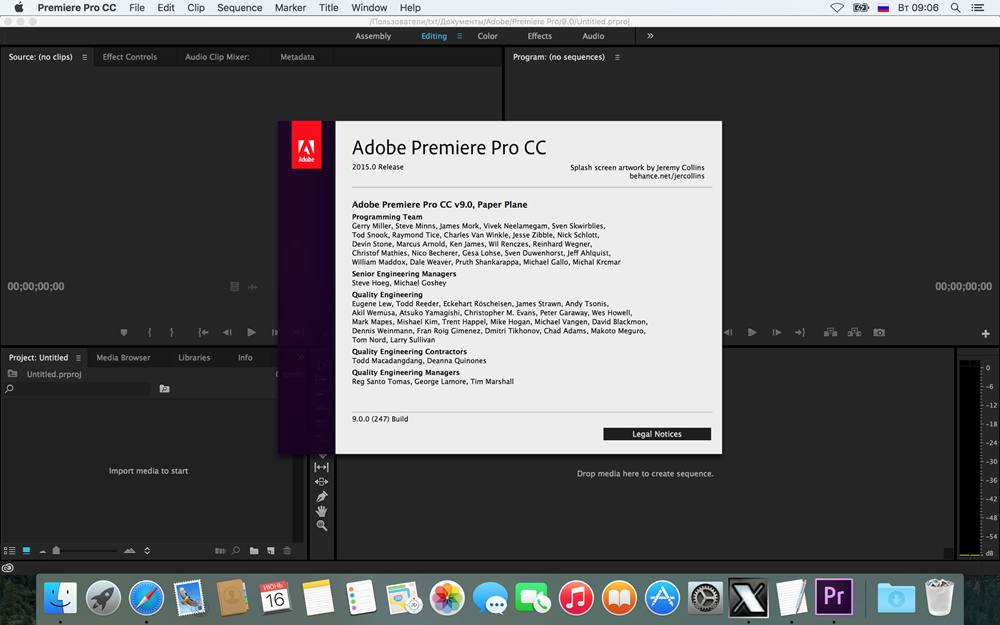This screenshot has height=625, width=1000.
Task: Click the Creative Cloud status bar icon
Action: point(8,568)
